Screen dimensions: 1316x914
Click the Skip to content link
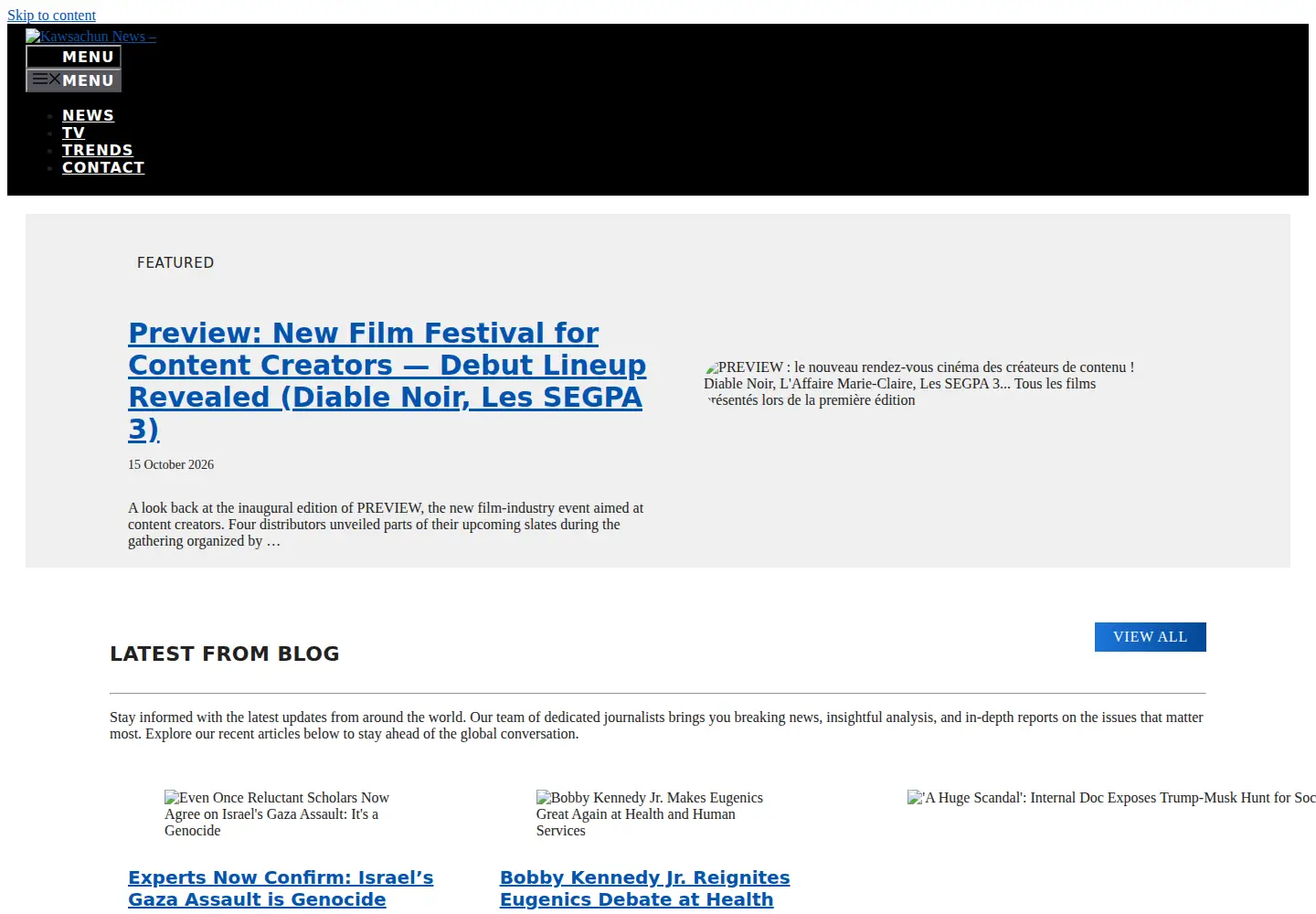[51, 16]
